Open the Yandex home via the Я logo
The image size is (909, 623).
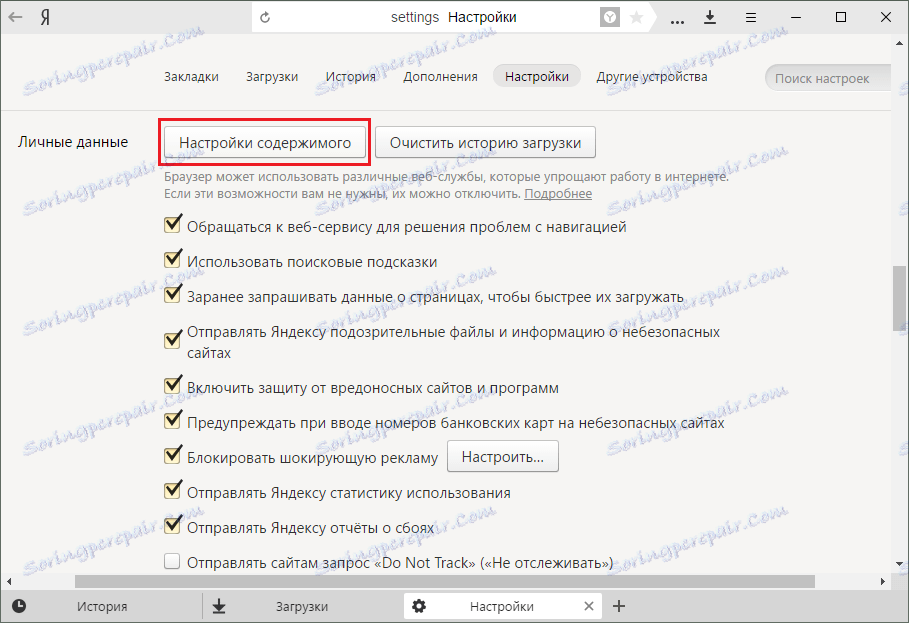point(45,17)
